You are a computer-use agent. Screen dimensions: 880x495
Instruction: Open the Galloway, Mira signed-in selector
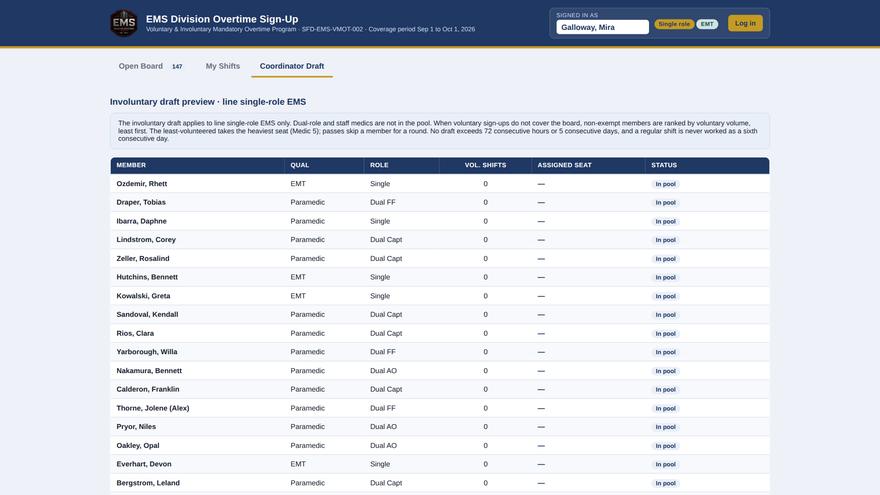[x=602, y=27]
